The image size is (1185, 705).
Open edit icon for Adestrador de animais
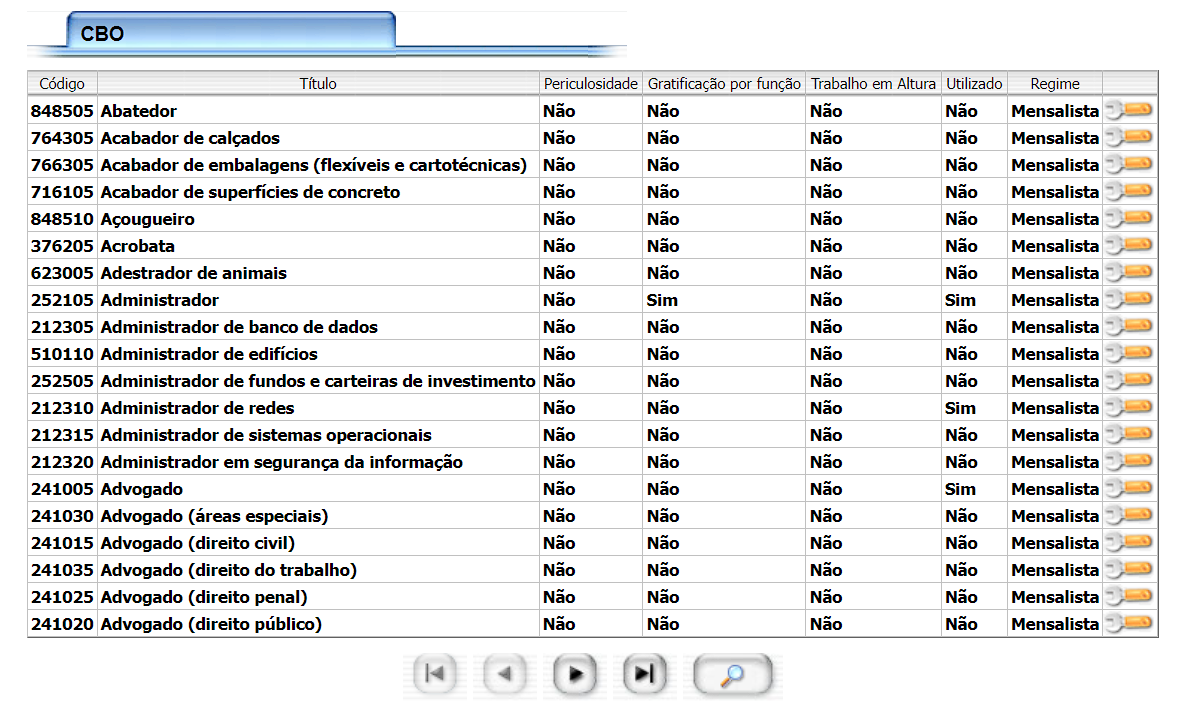coord(1130,273)
